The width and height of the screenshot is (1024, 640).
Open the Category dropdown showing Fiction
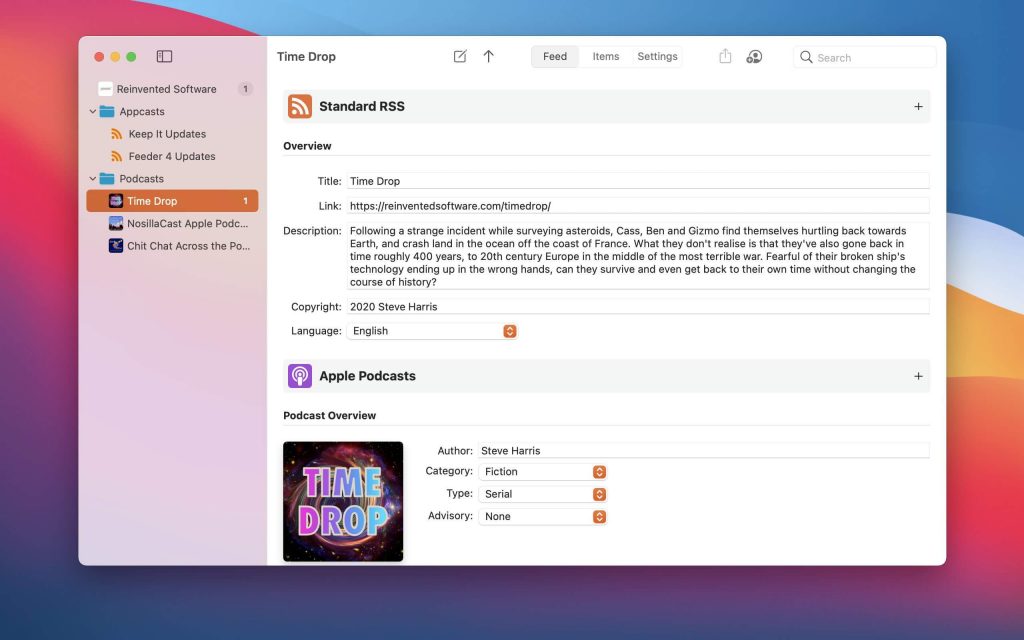600,471
